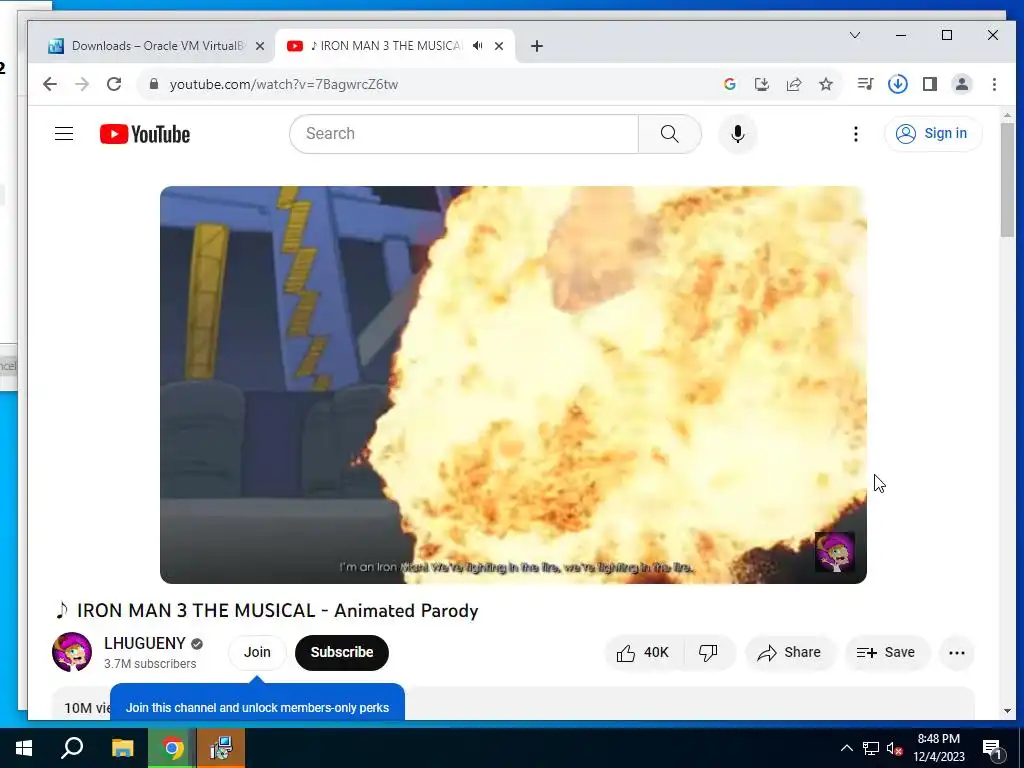Open the YouTube guide hamburger menu

tap(64, 134)
